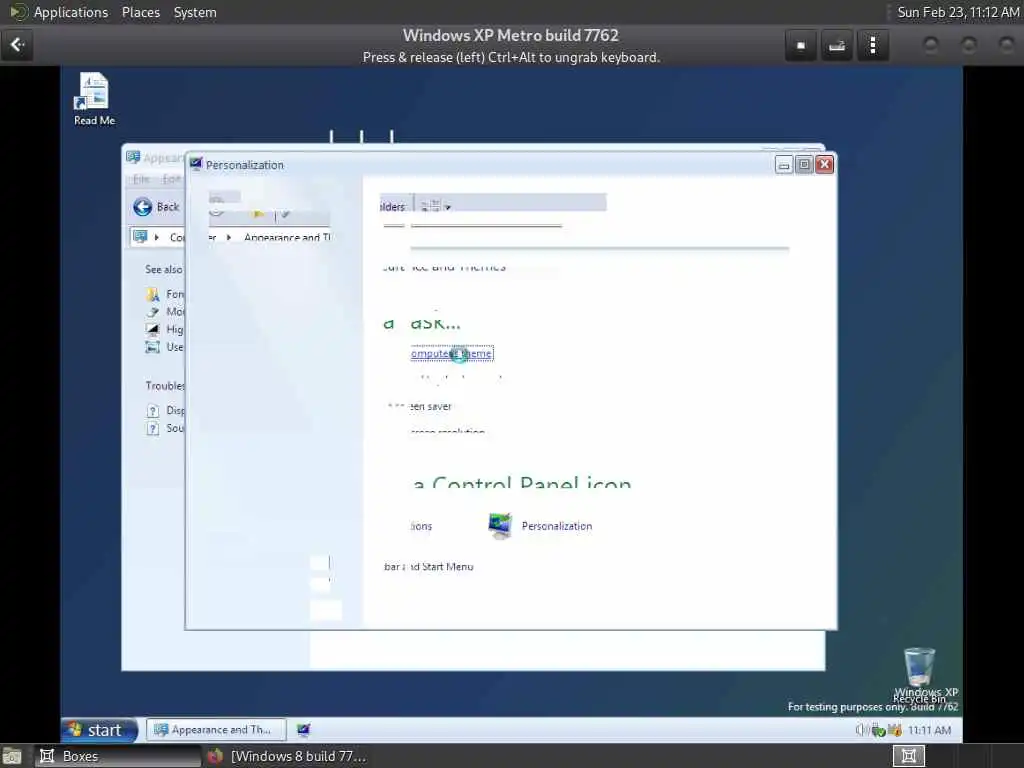Screen dimensions: 1024x768
Task: Open the Applications menu in top panel
Action: coord(71,12)
